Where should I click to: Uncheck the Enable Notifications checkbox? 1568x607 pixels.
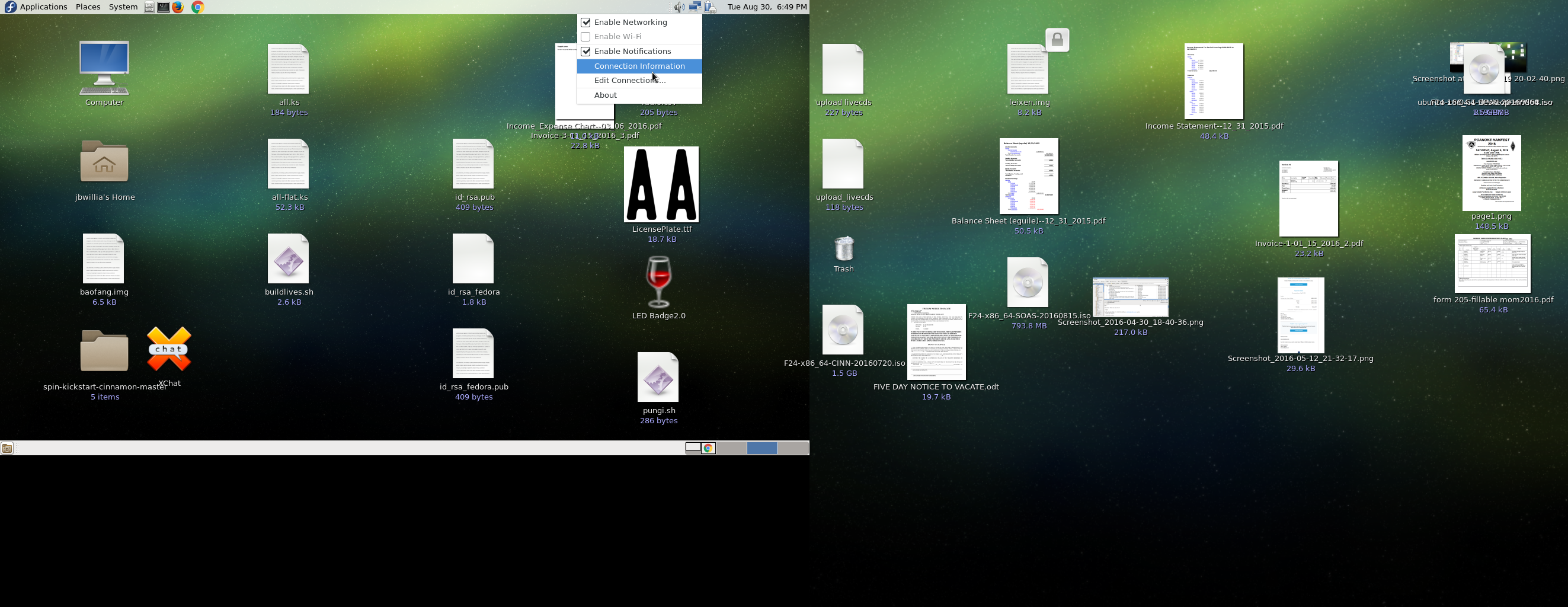point(585,52)
